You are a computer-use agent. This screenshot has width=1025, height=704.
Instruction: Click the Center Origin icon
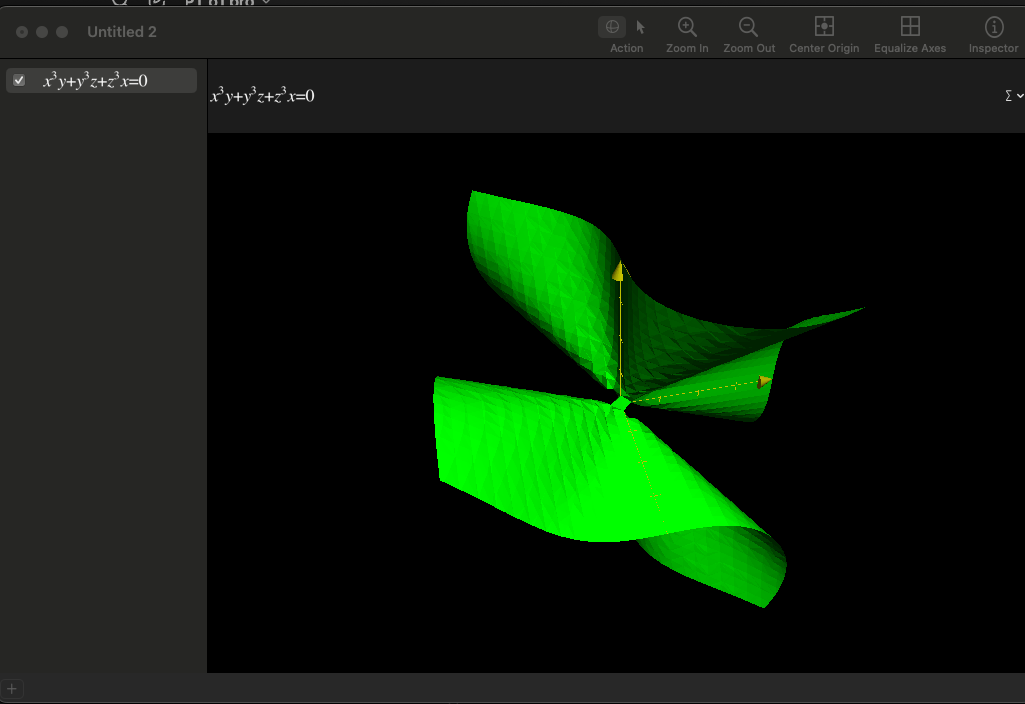tap(824, 26)
